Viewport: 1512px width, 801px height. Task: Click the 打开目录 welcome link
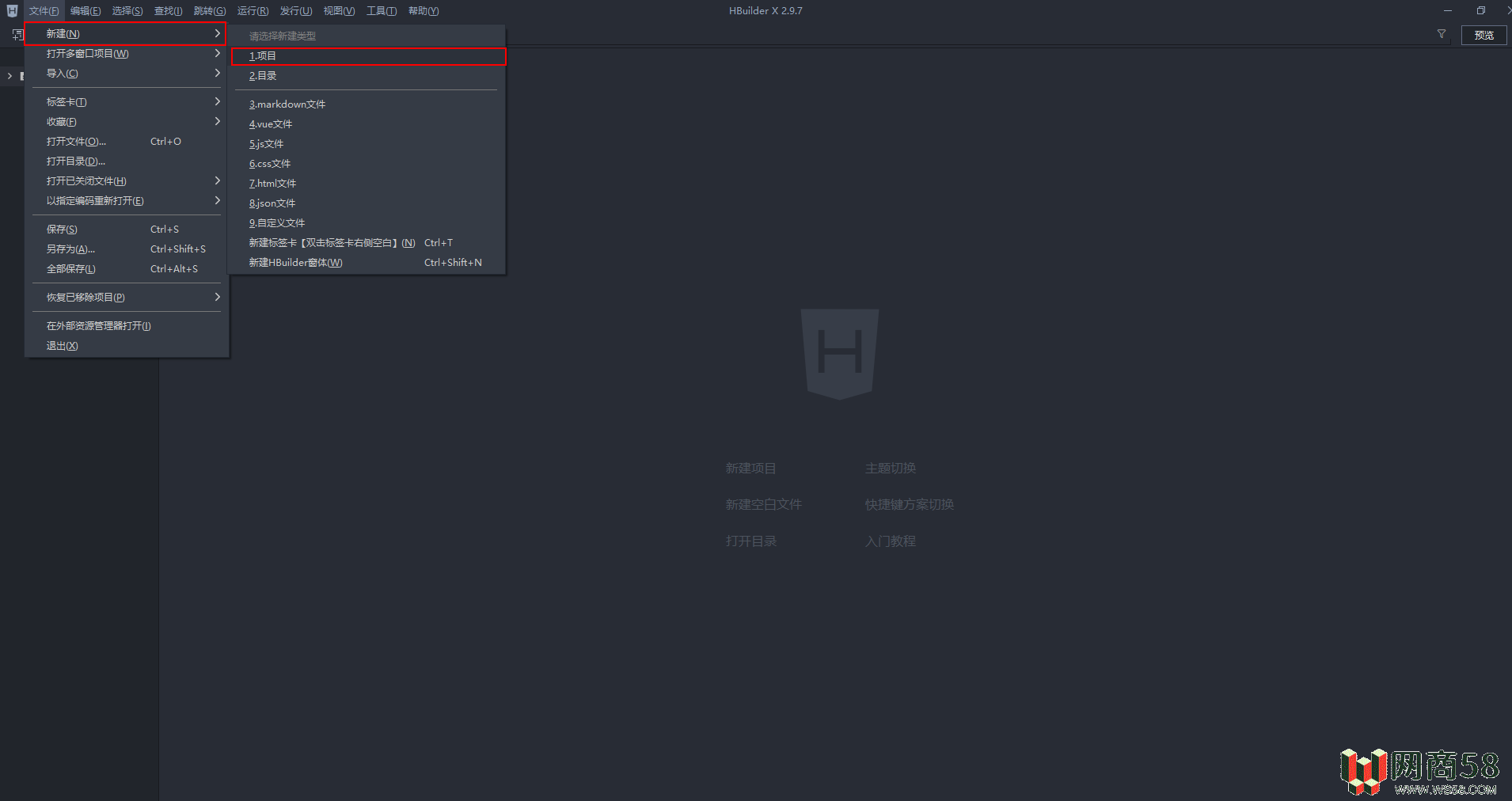coord(750,541)
